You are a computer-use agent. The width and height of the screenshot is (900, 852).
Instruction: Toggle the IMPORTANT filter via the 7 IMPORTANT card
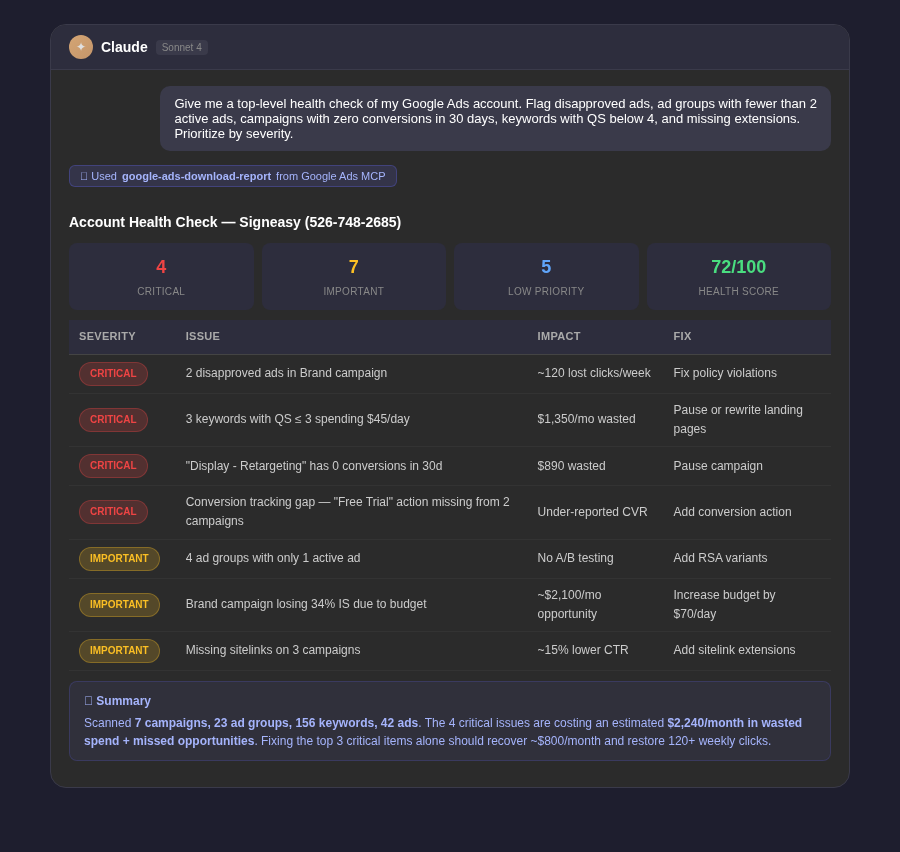coord(353,276)
